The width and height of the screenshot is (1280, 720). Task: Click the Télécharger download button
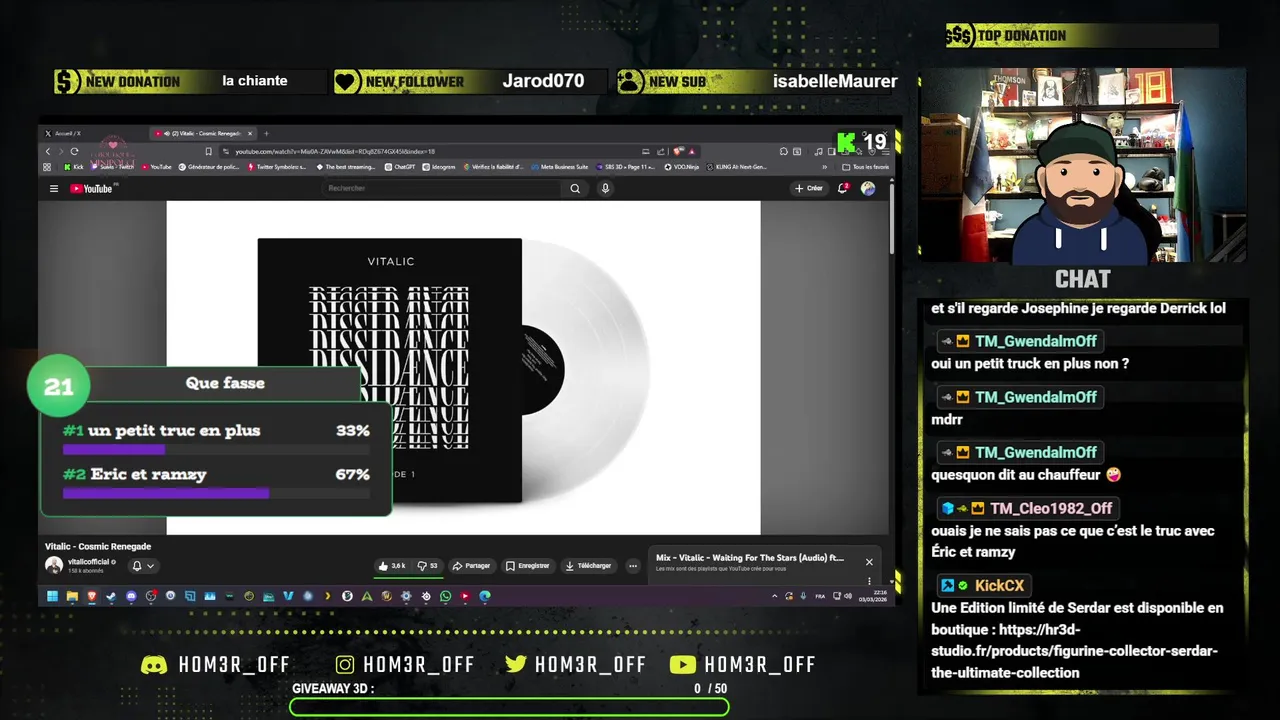588,566
